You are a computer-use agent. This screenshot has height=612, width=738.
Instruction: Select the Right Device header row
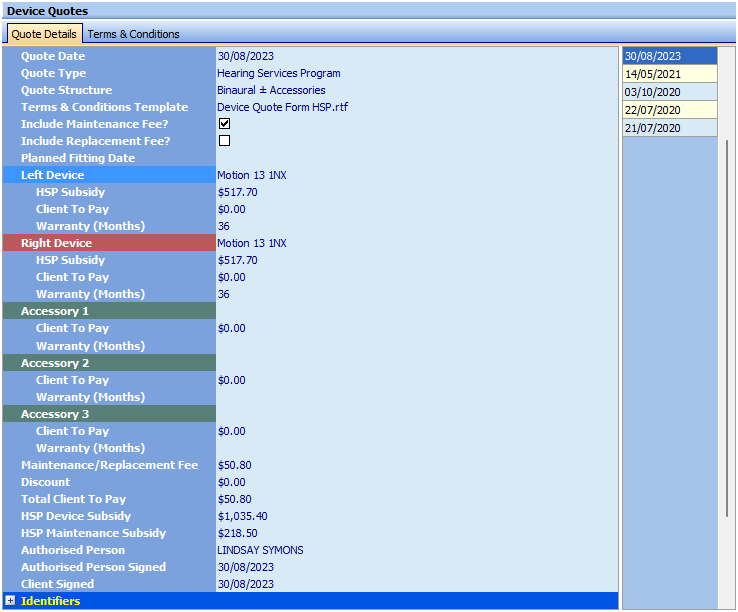(109, 243)
